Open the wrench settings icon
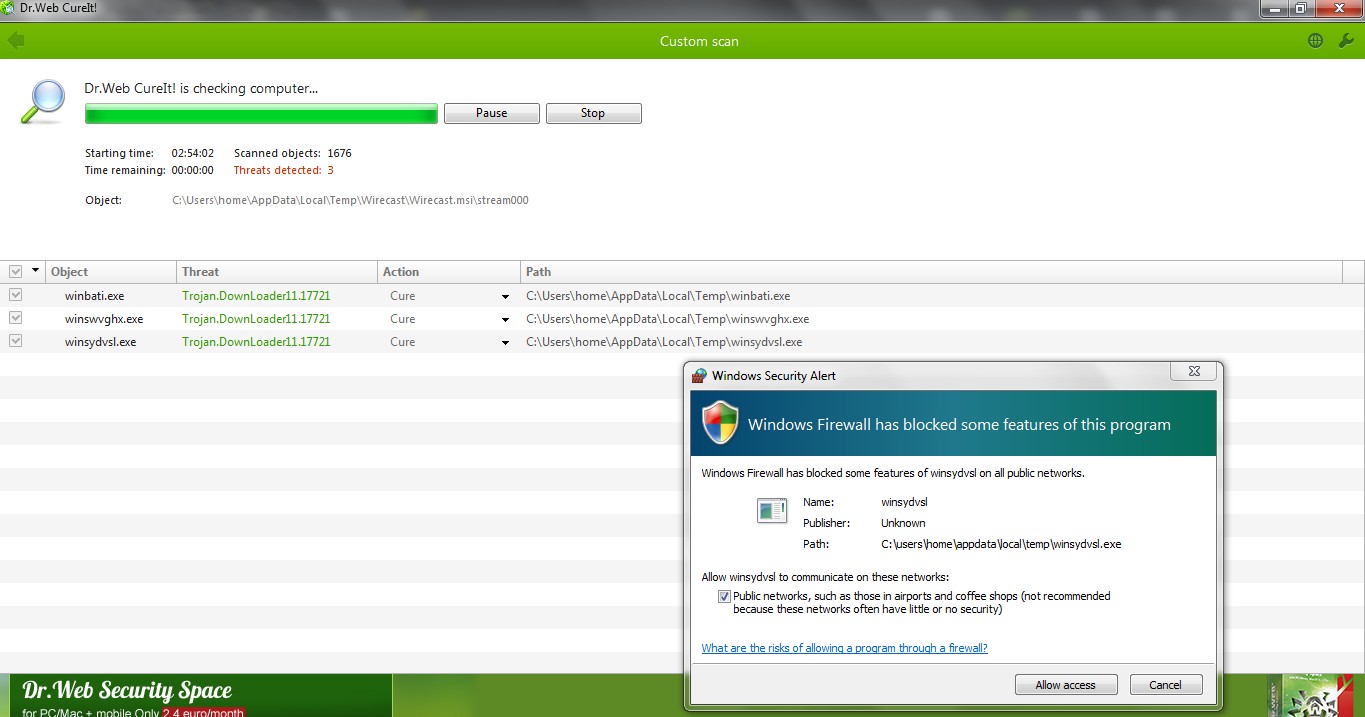This screenshot has height=717, width=1365. coord(1344,41)
